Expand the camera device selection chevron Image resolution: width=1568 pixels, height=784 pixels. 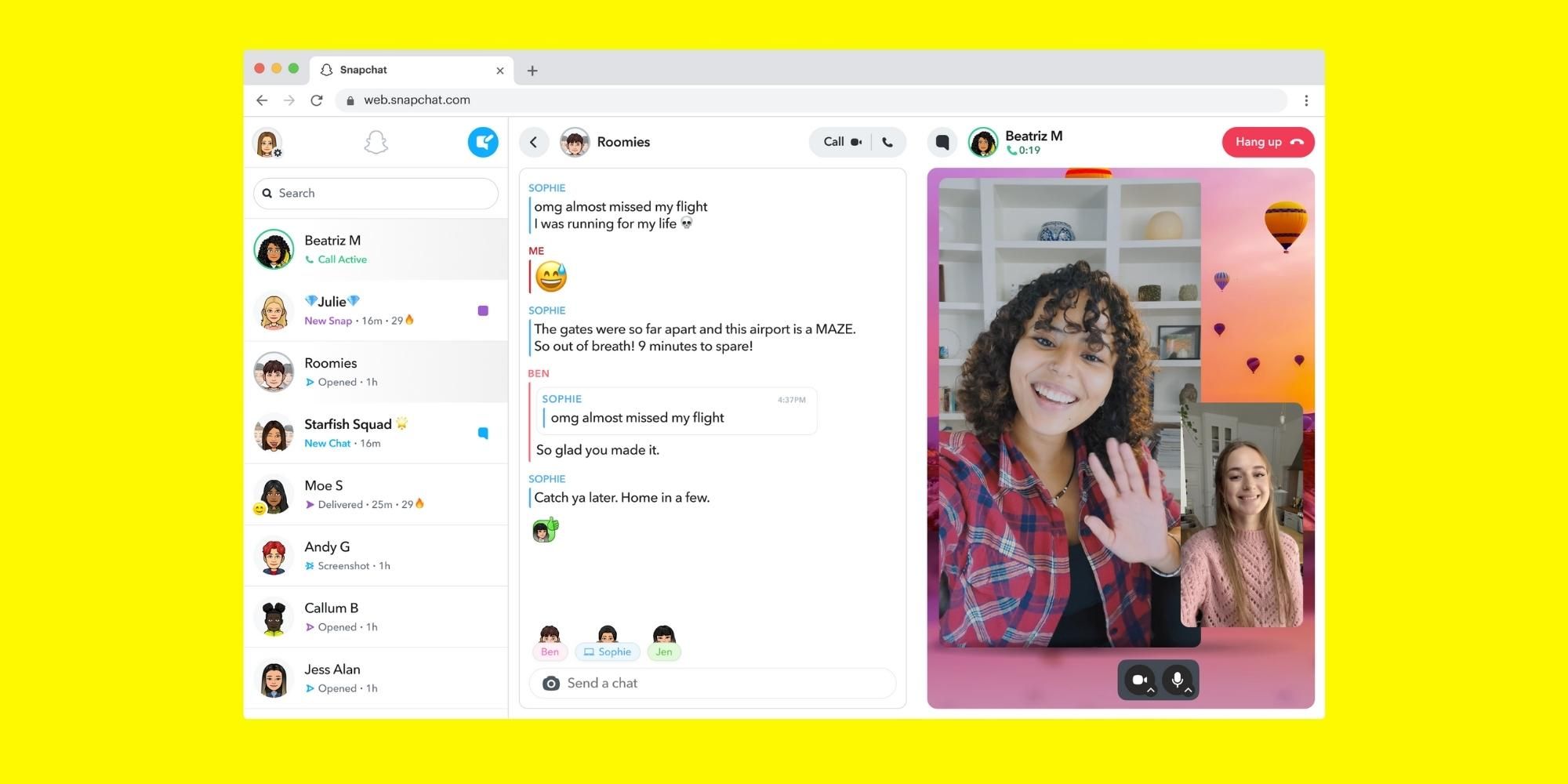[x=1151, y=691]
